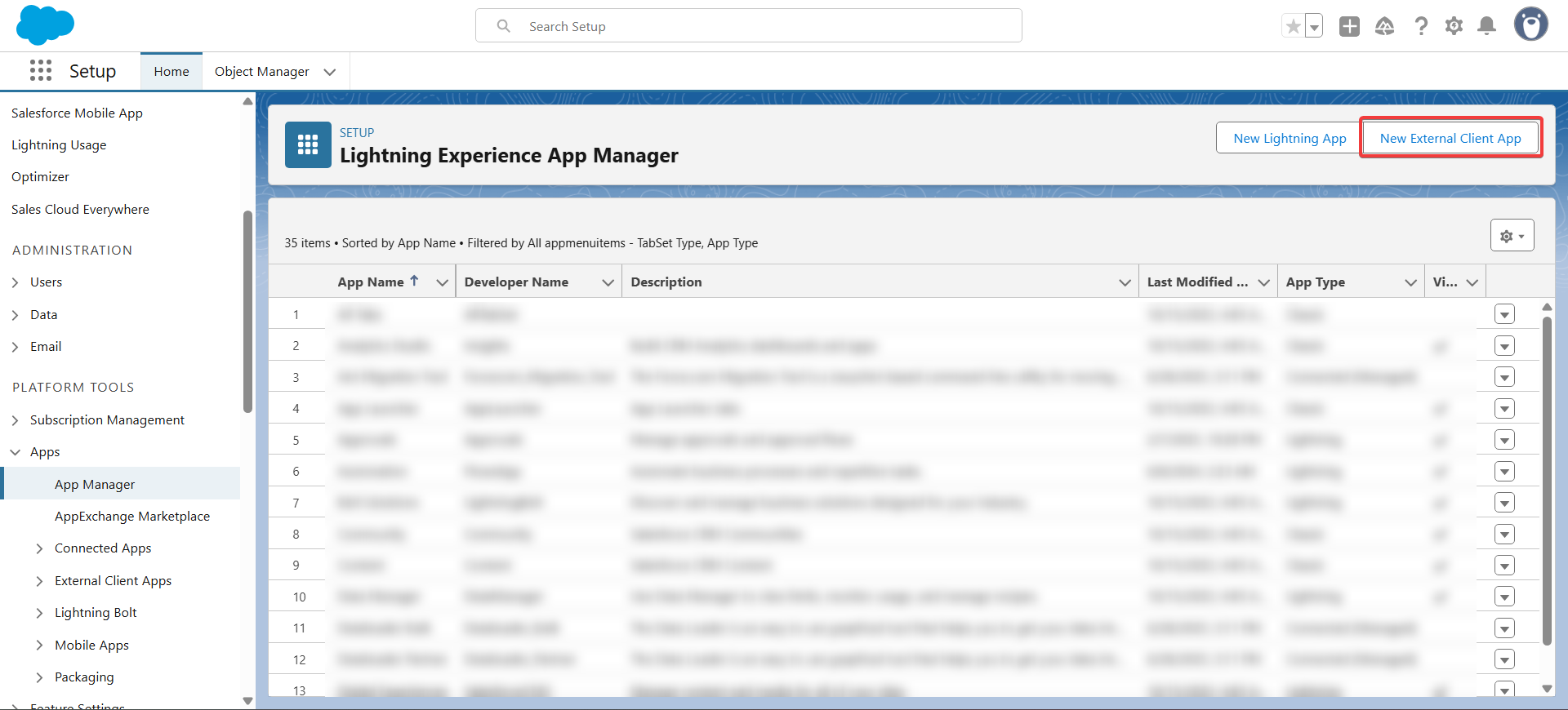Open the list view controls gear
The height and width of the screenshot is (710, 1568).
click(1512, 235)
